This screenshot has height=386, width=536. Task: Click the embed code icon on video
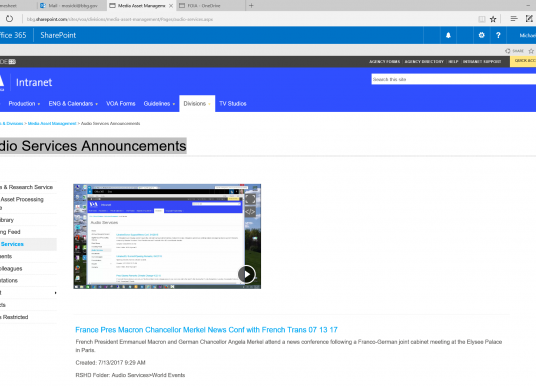click(250, 212)
